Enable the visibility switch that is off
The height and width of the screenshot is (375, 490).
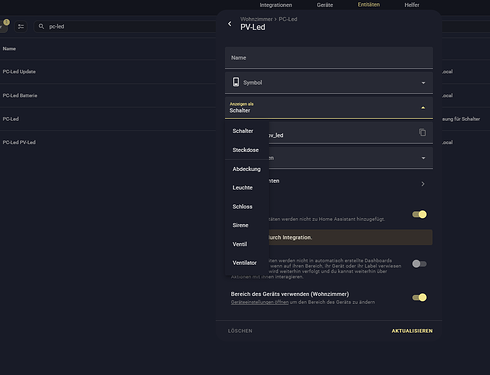(419, 264)
